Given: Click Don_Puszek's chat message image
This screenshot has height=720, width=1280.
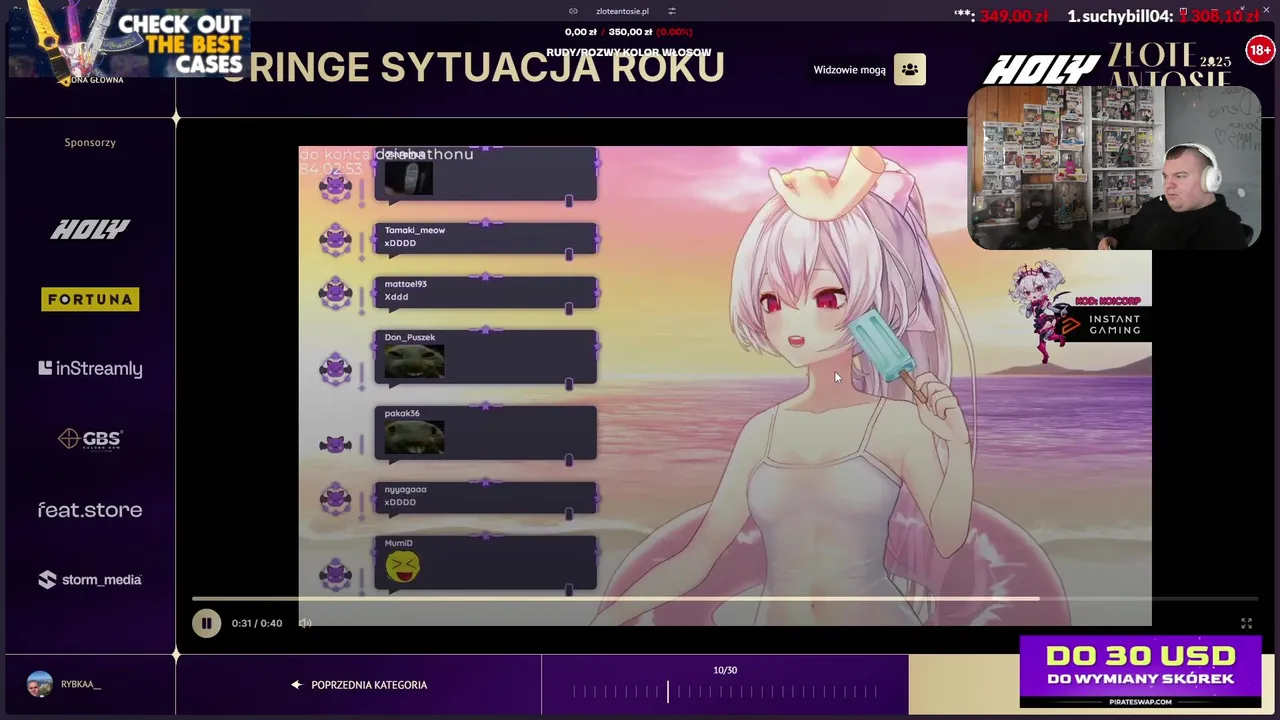Looking at the screenshot, I should click(414, 361).
